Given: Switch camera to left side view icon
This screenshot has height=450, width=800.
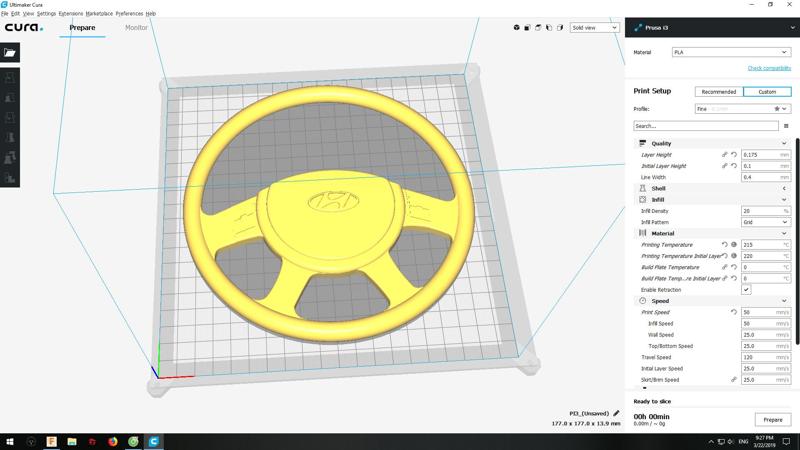Looking at the screenshot, I should click(549, 28).
